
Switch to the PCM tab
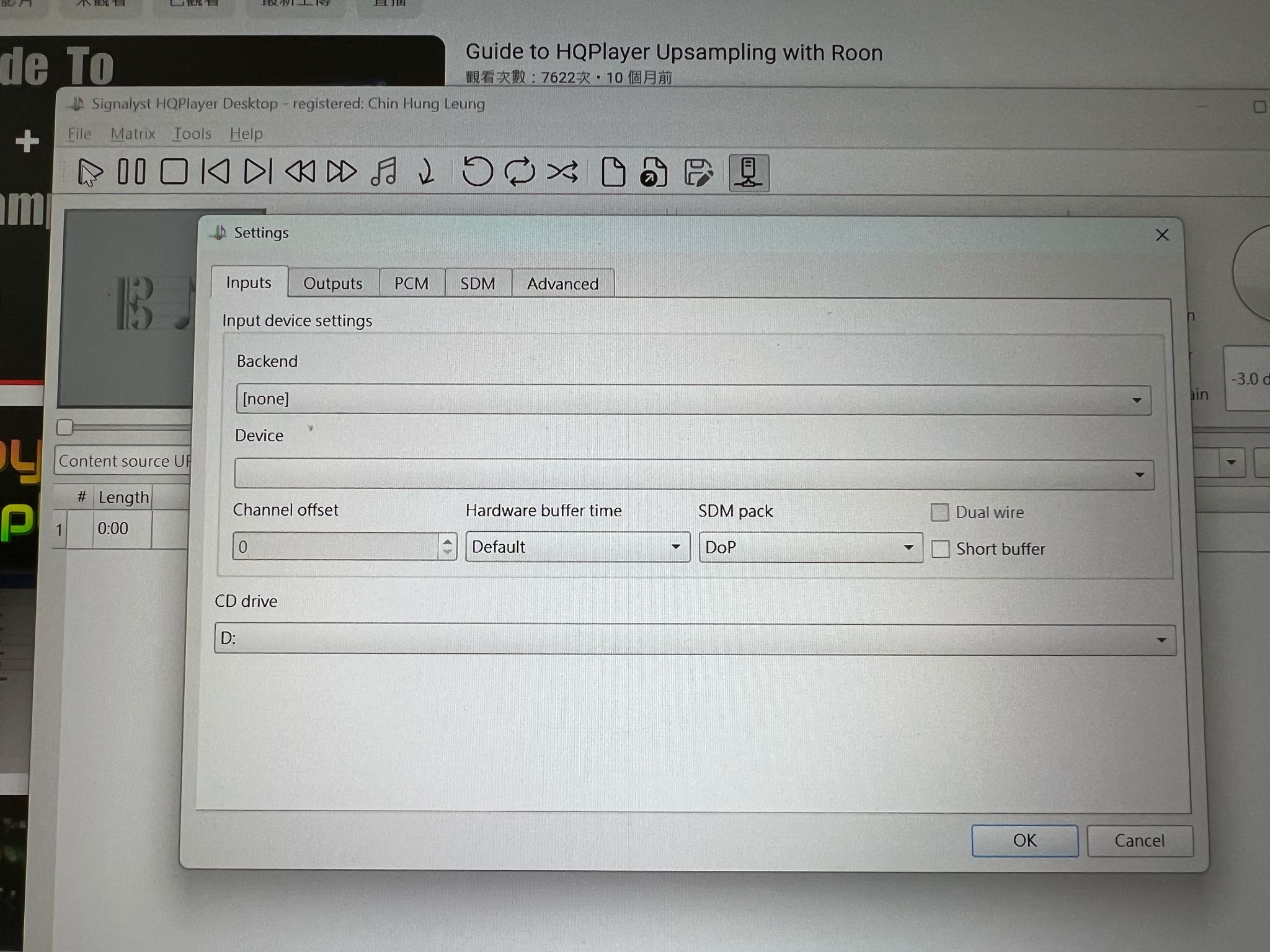(412, 283)
